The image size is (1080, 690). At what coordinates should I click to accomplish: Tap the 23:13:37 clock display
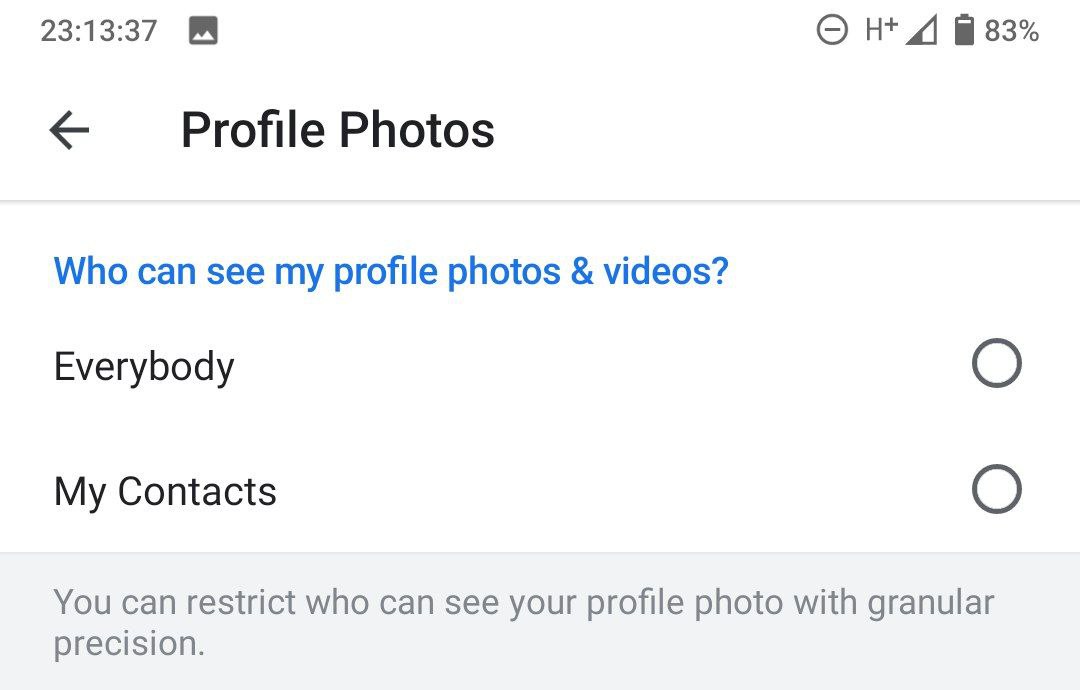click(x=99, y=31)
